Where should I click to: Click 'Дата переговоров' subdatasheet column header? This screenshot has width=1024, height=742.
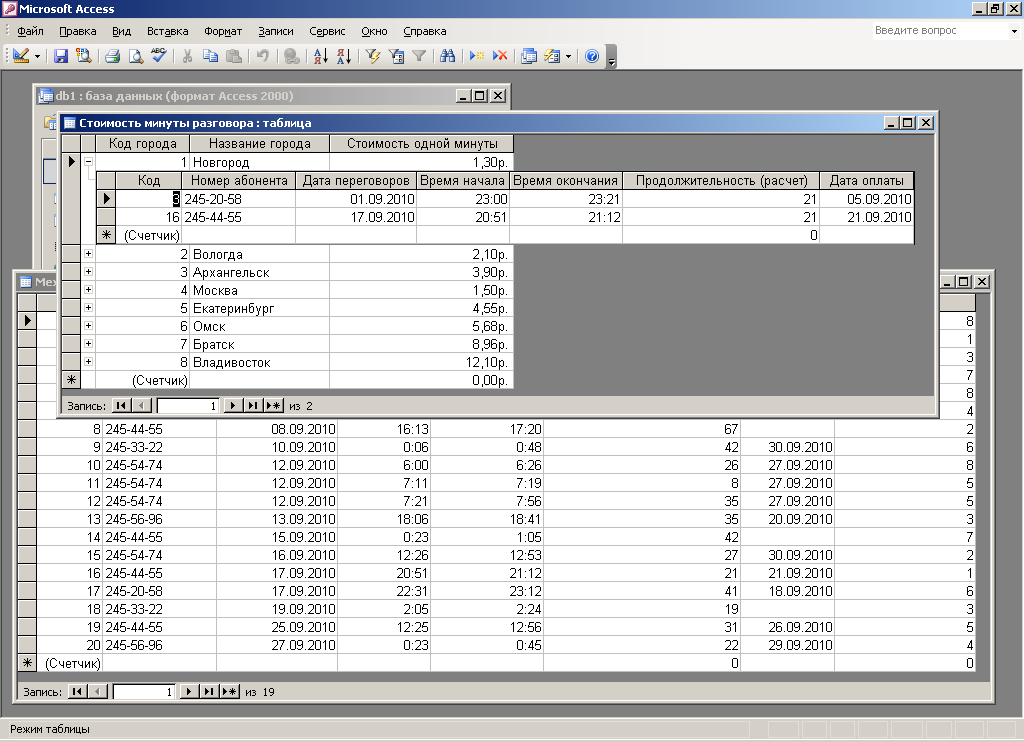pyautogui.click(x=356, y=181)
